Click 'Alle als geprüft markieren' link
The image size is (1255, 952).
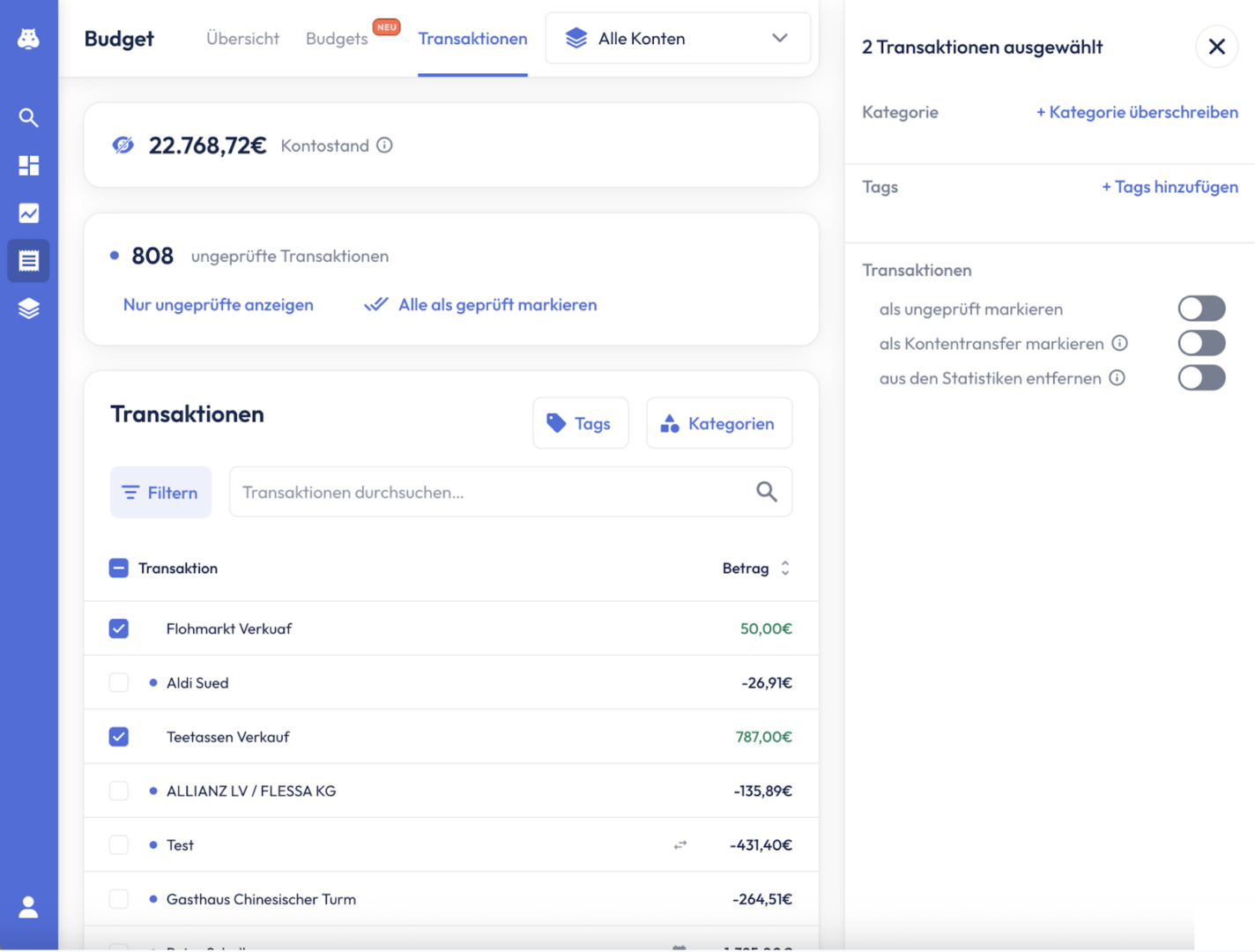(x=496, y=305)
